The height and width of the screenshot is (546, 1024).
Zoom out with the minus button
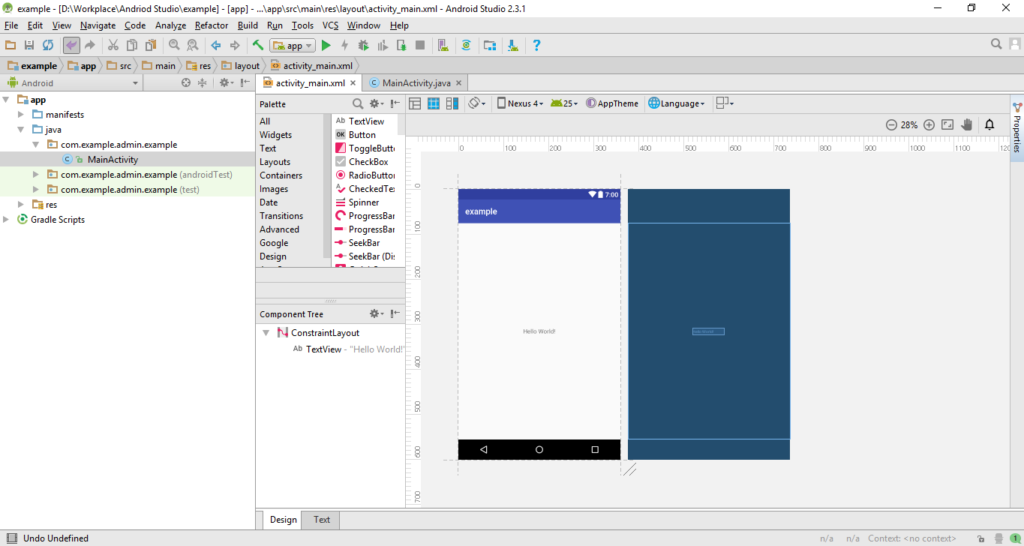click(x=891, y=125)
